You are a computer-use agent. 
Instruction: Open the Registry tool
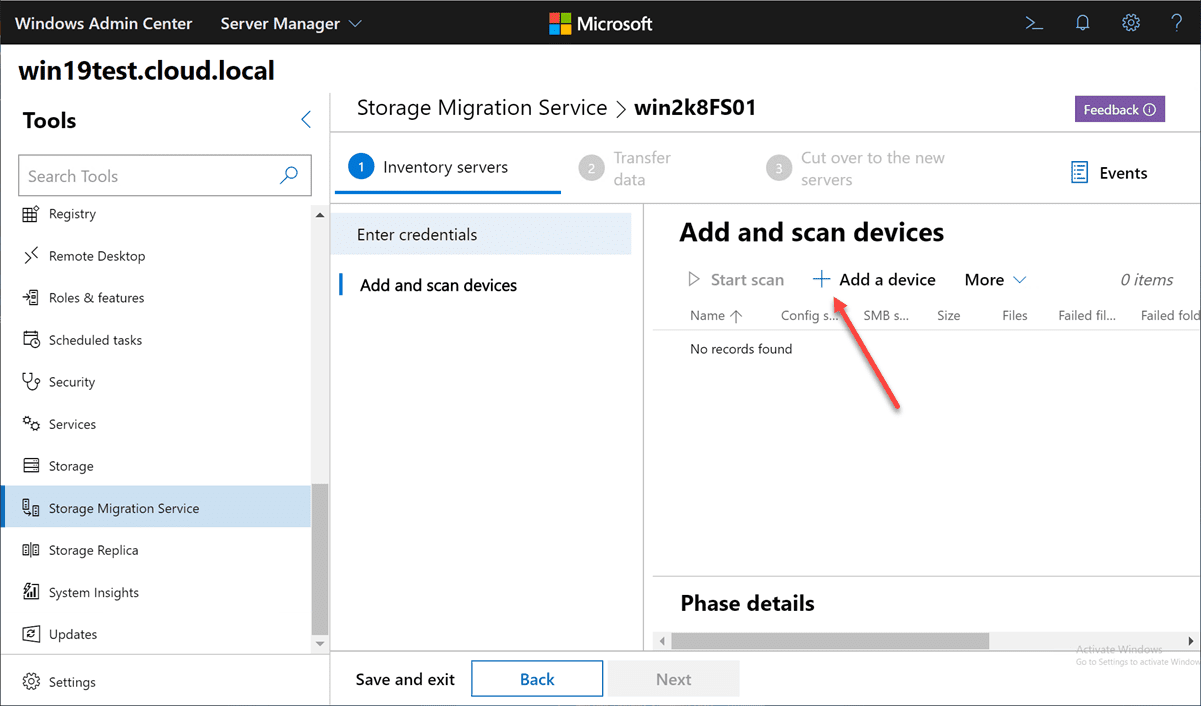(72, 214)
